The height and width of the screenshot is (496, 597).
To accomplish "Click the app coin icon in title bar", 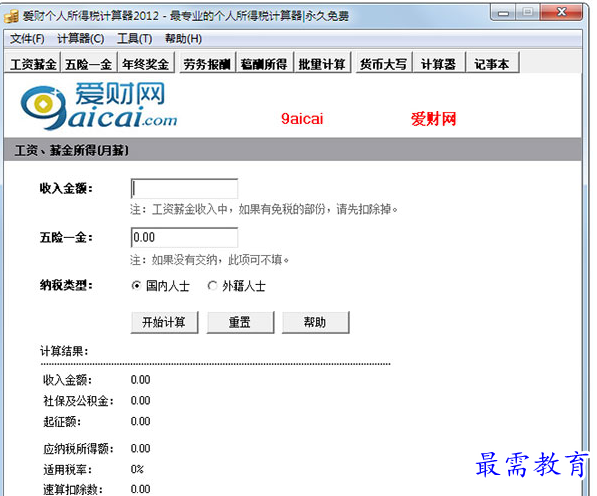I will [x=11, y=16].
